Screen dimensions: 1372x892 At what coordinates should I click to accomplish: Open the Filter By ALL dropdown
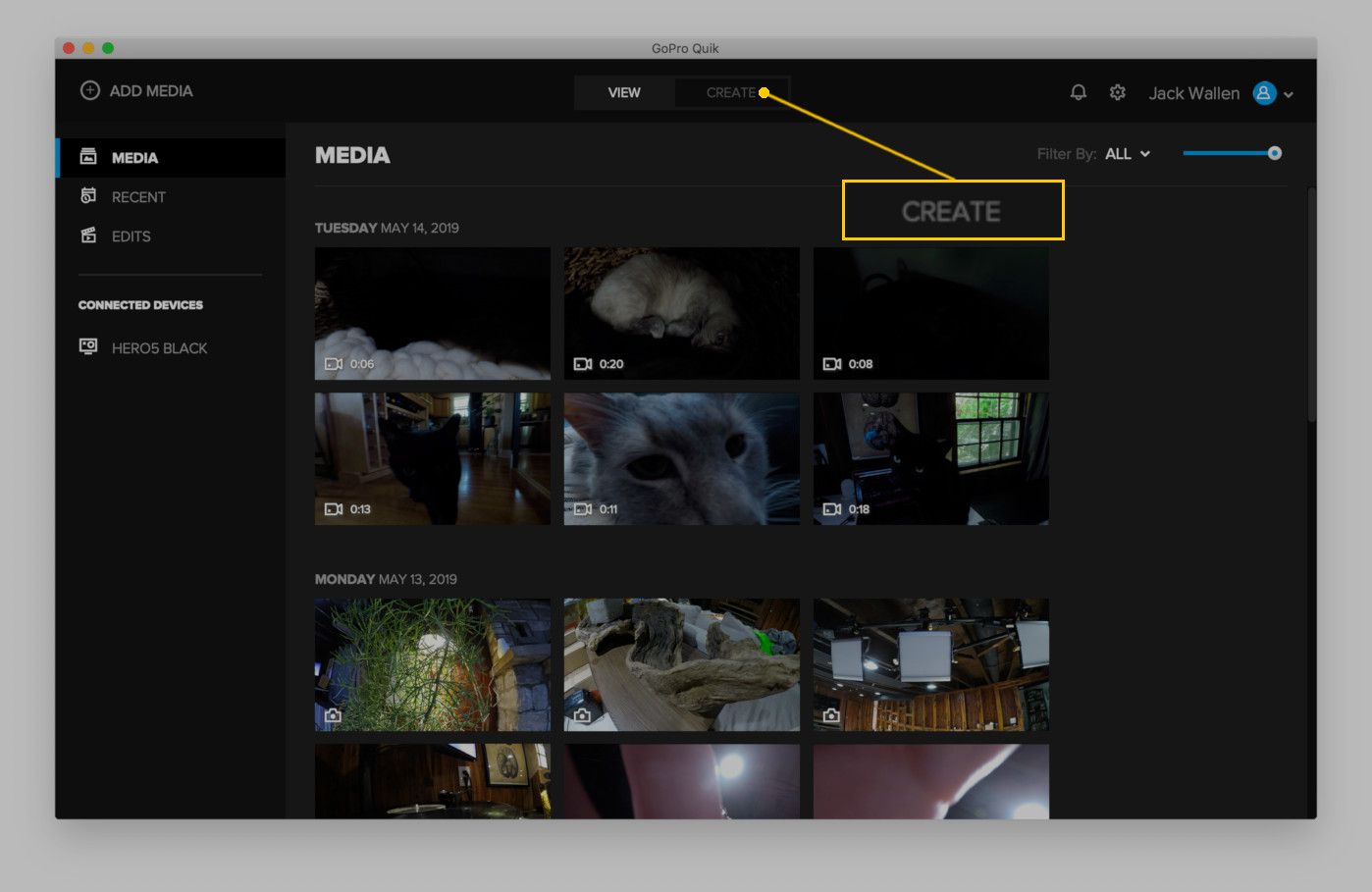point(1128,154)
